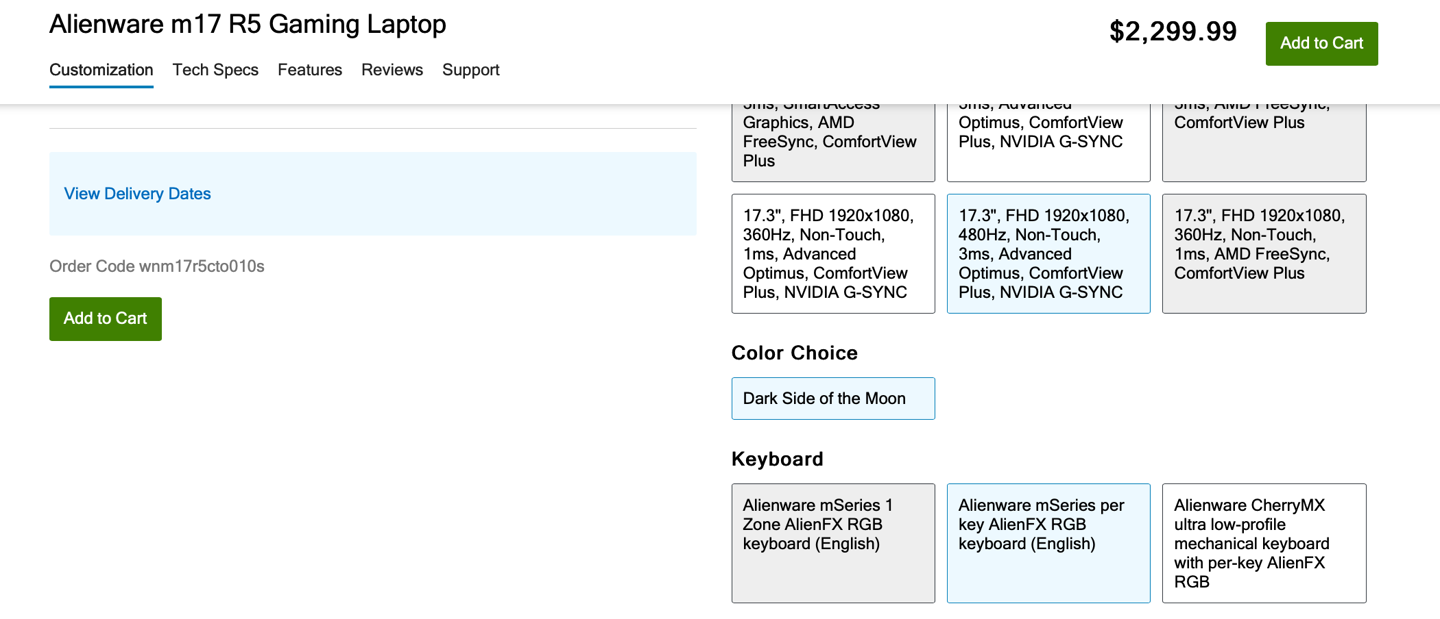Viewport: 1440px width, 619px height.
Task: Click the $2,299.99 price
Action: coord(1173,32)
